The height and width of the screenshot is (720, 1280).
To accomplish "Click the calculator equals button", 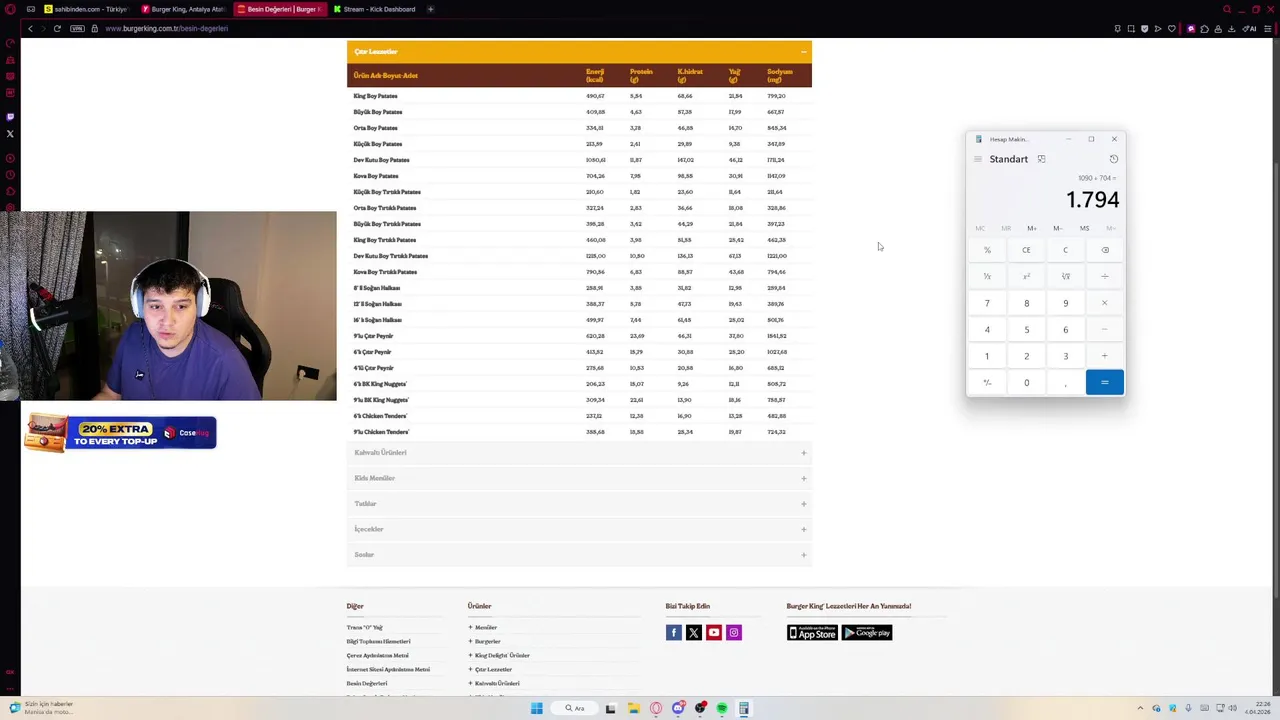I will [x=1105, y=382].
